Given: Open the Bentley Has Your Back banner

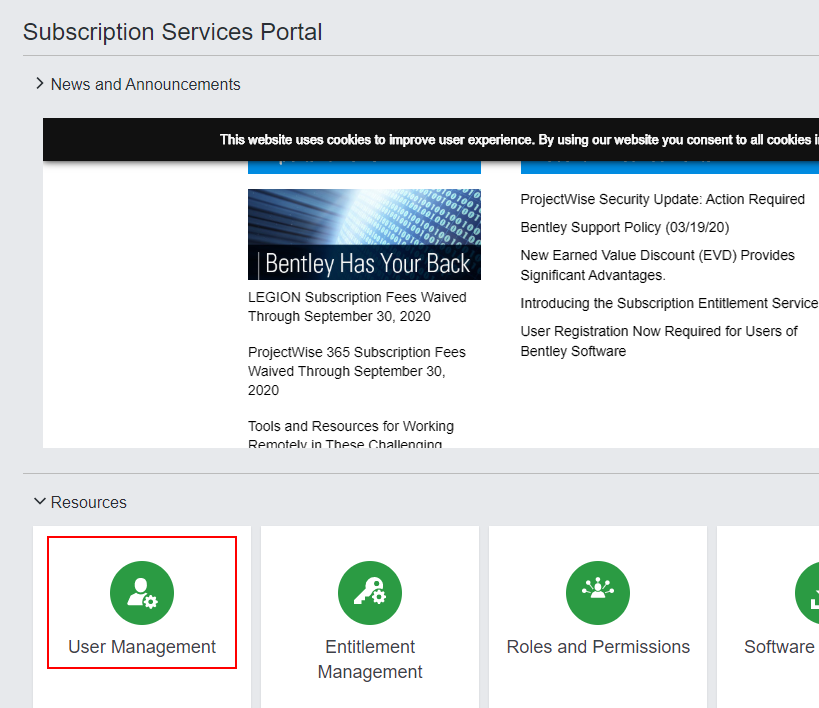Looking at the screenshot, I should pos(364,234).
